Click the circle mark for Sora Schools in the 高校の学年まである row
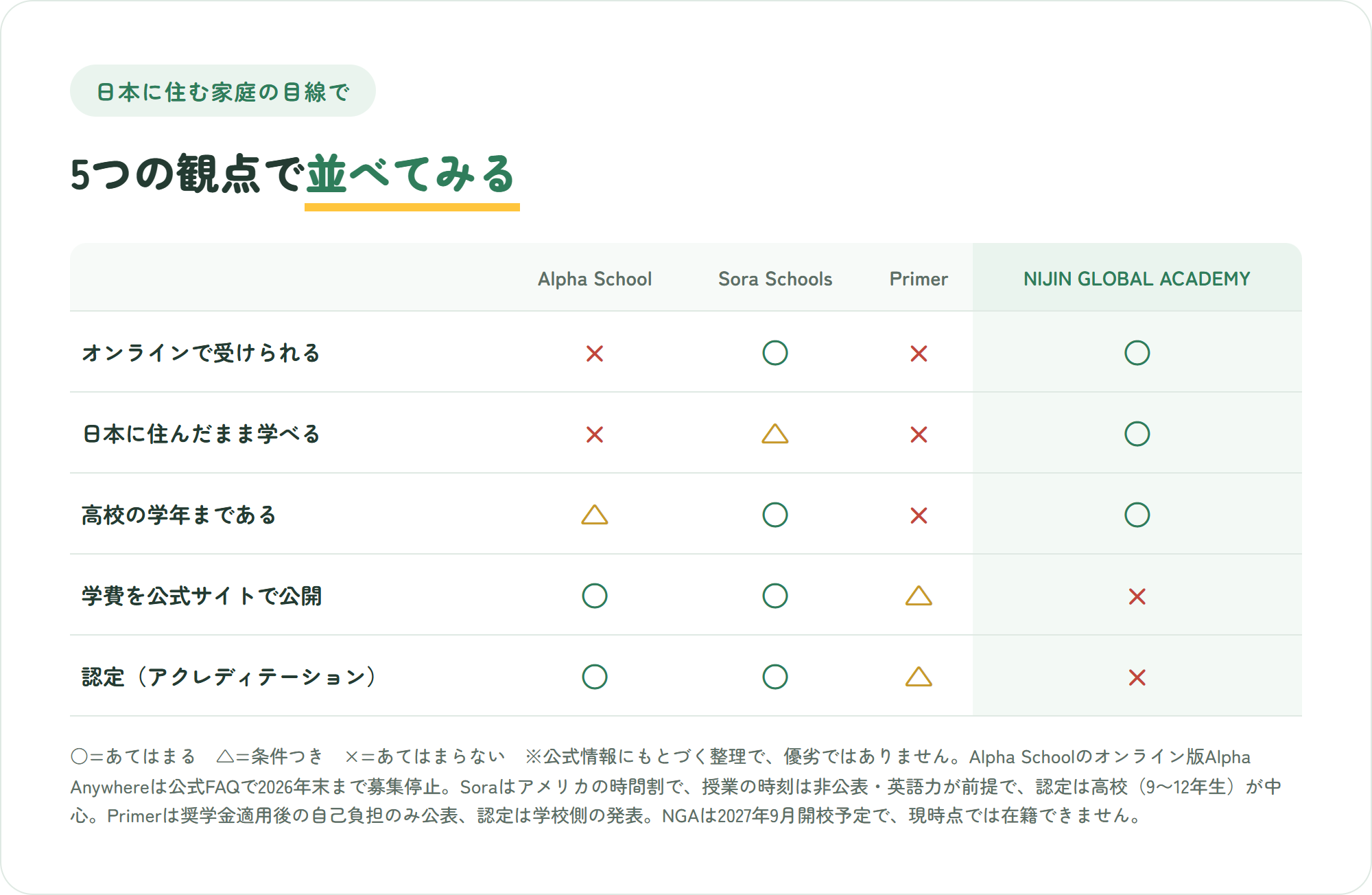This screenshot has width=1372, height=895. [x=775, y=515]
